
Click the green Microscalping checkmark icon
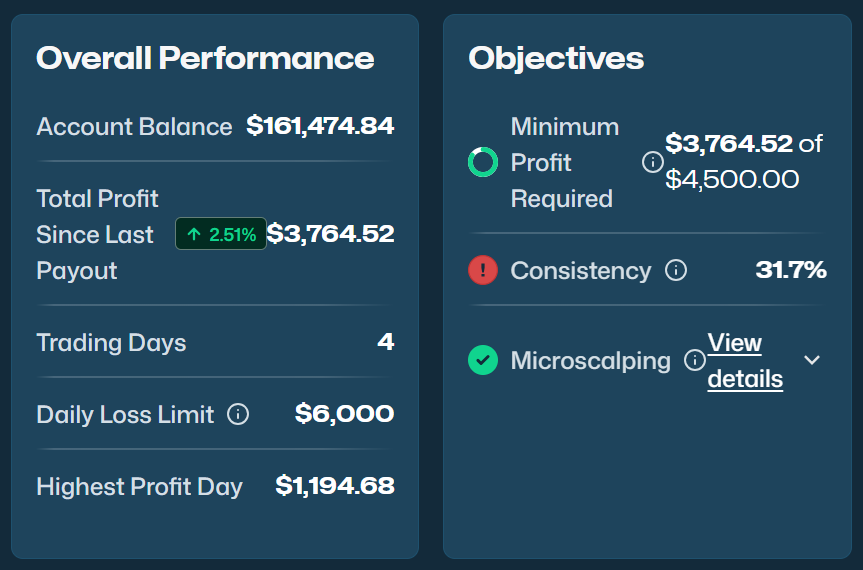point(483,360)
